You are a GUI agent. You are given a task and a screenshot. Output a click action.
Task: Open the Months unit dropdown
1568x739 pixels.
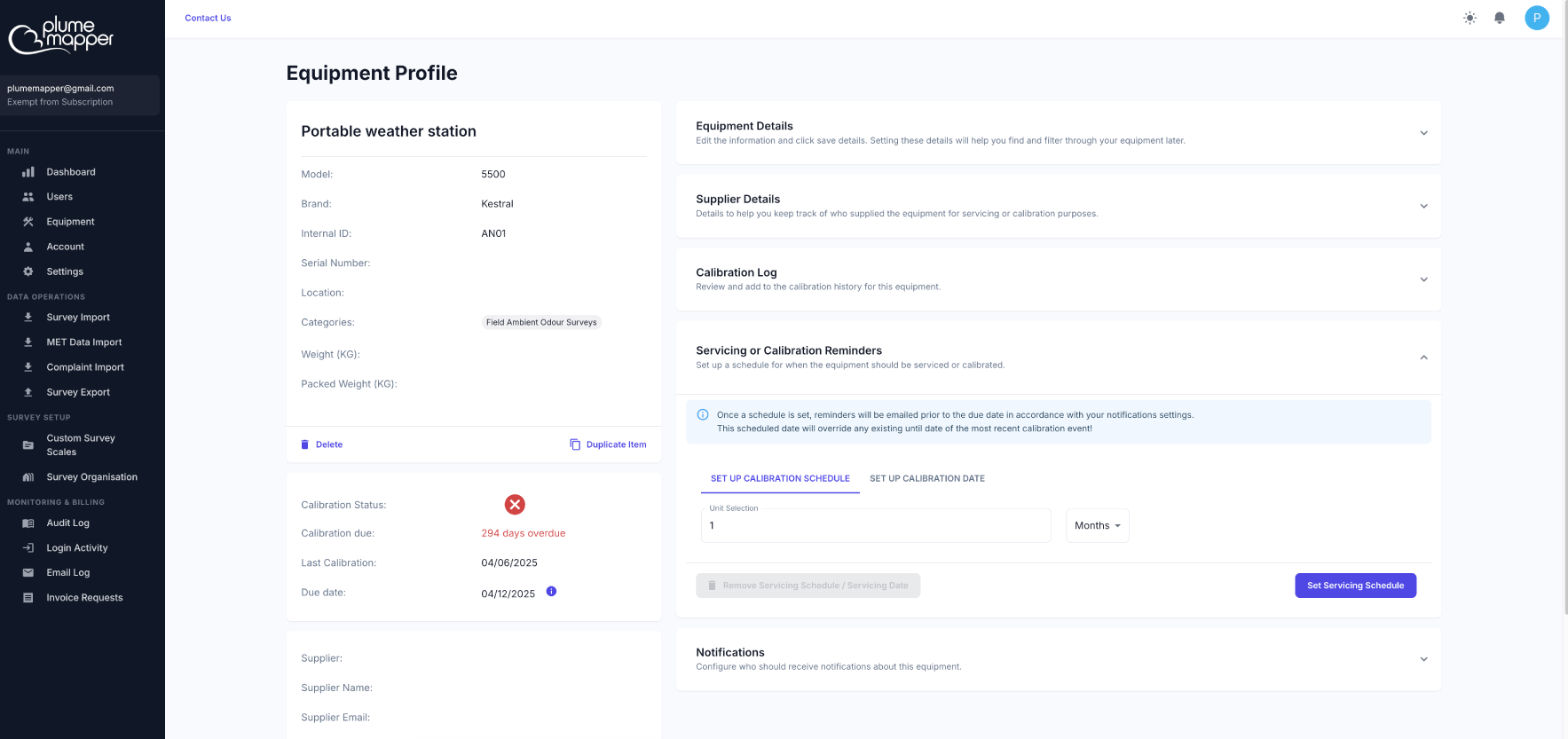pyautogui.click(x=1097, y=526)
